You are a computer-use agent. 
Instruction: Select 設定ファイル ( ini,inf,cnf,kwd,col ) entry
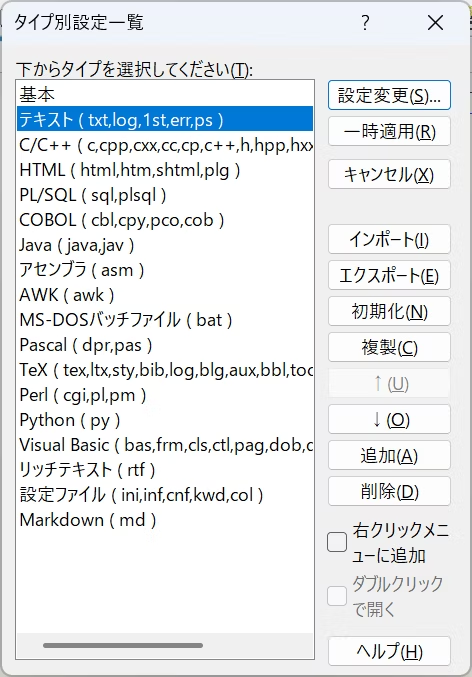165,495
